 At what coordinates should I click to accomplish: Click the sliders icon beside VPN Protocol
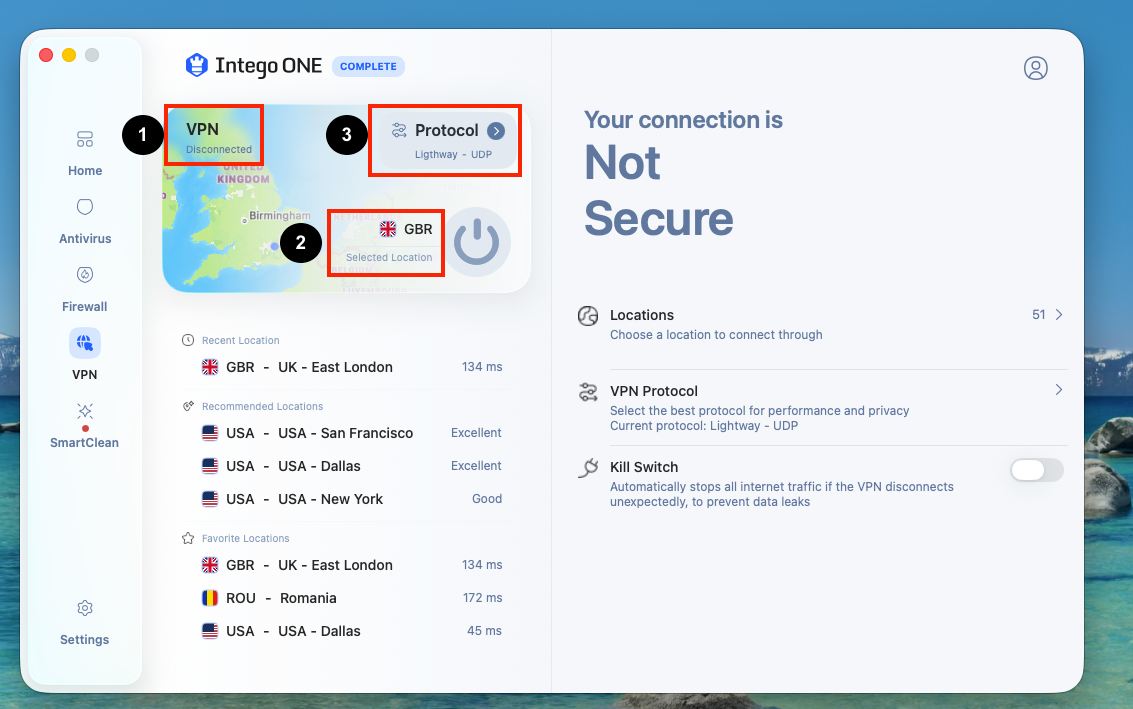pos(588,392)
